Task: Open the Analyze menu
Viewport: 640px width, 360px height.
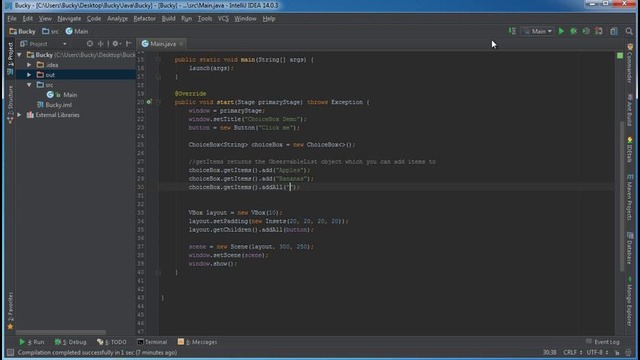Action: pyautogui.click(x=118, y=19)
